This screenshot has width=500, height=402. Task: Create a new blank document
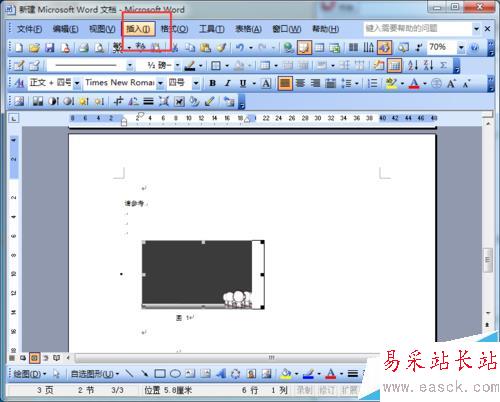tap(19, 48)
